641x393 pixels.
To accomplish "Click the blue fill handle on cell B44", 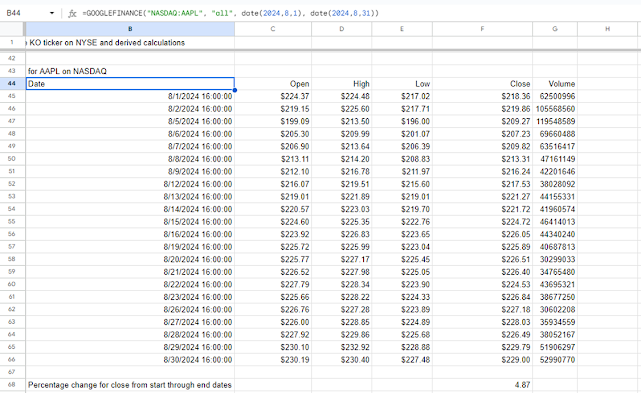I will tap(235, 90).
